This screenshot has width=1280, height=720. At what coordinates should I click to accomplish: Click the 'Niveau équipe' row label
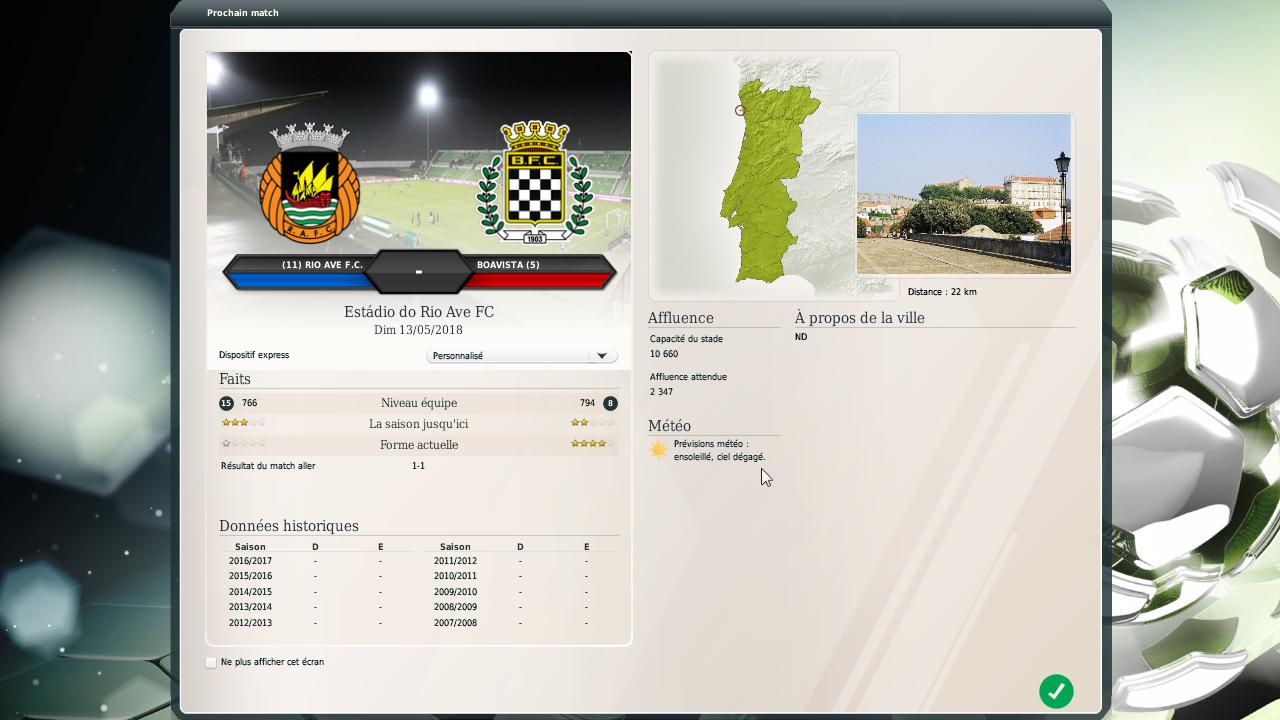(x=419, y=403)
